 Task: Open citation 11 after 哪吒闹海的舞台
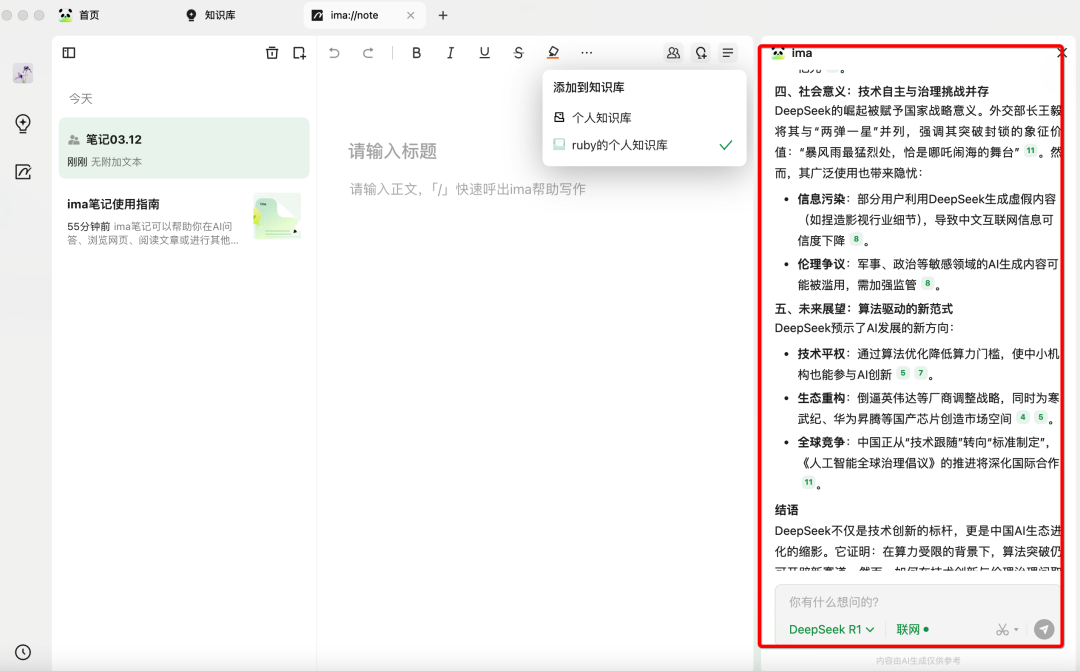click(x=1030, y=151)
